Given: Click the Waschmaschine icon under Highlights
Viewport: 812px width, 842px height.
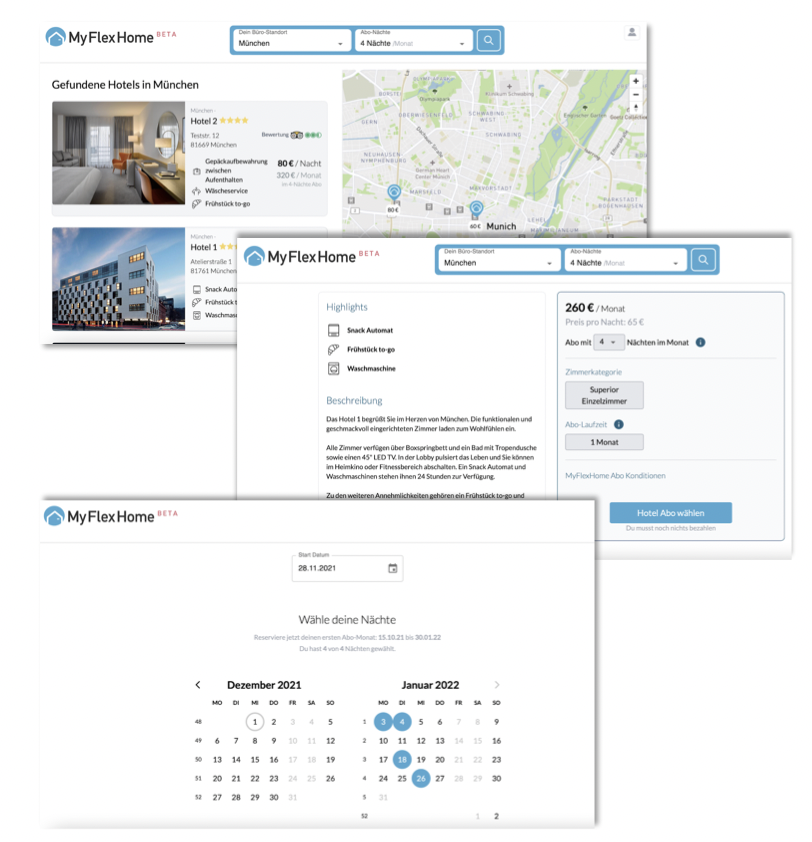Looking at the screenshot, I should 334,369.
